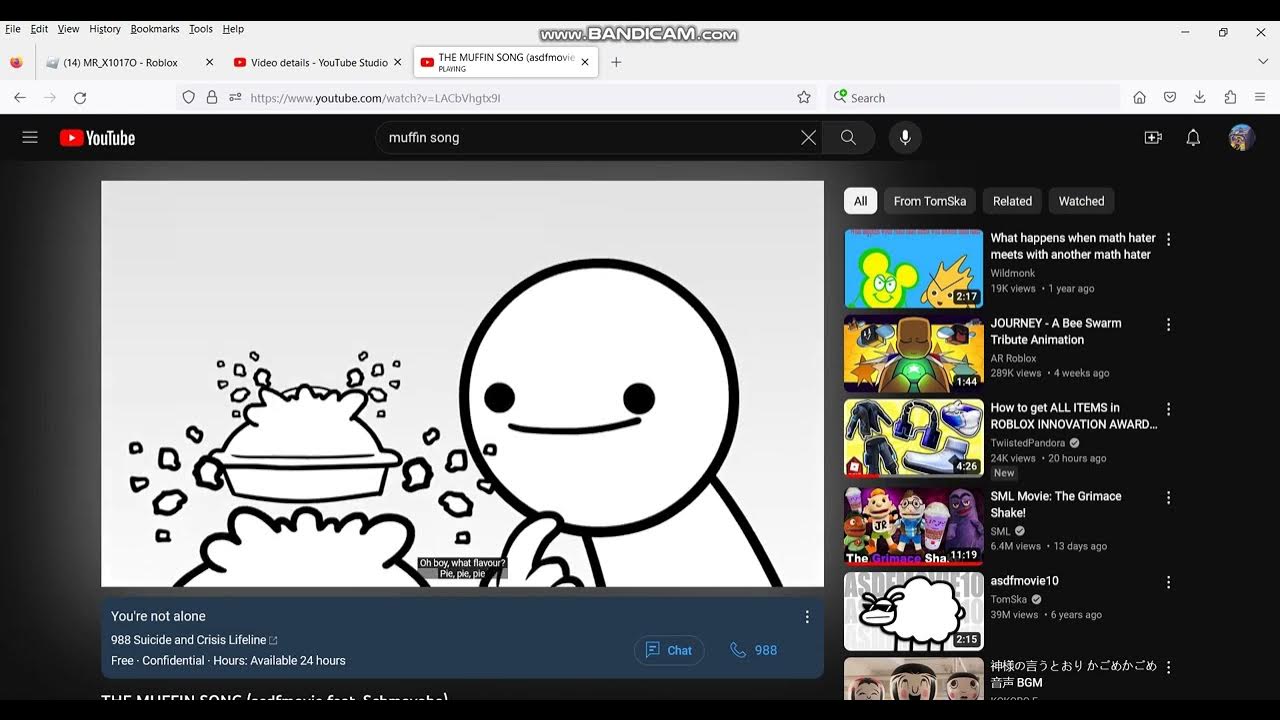Open SML Movie Grimace Shake title
This screenshot has width=1280, height=720.
click(1056, 504)
